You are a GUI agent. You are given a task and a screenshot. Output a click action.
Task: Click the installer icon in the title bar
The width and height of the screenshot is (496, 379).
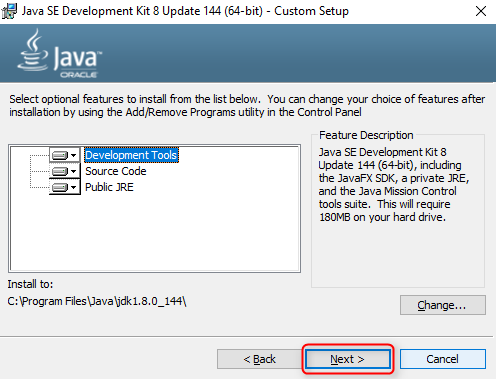pyautogui.click(x=9, y=11)
